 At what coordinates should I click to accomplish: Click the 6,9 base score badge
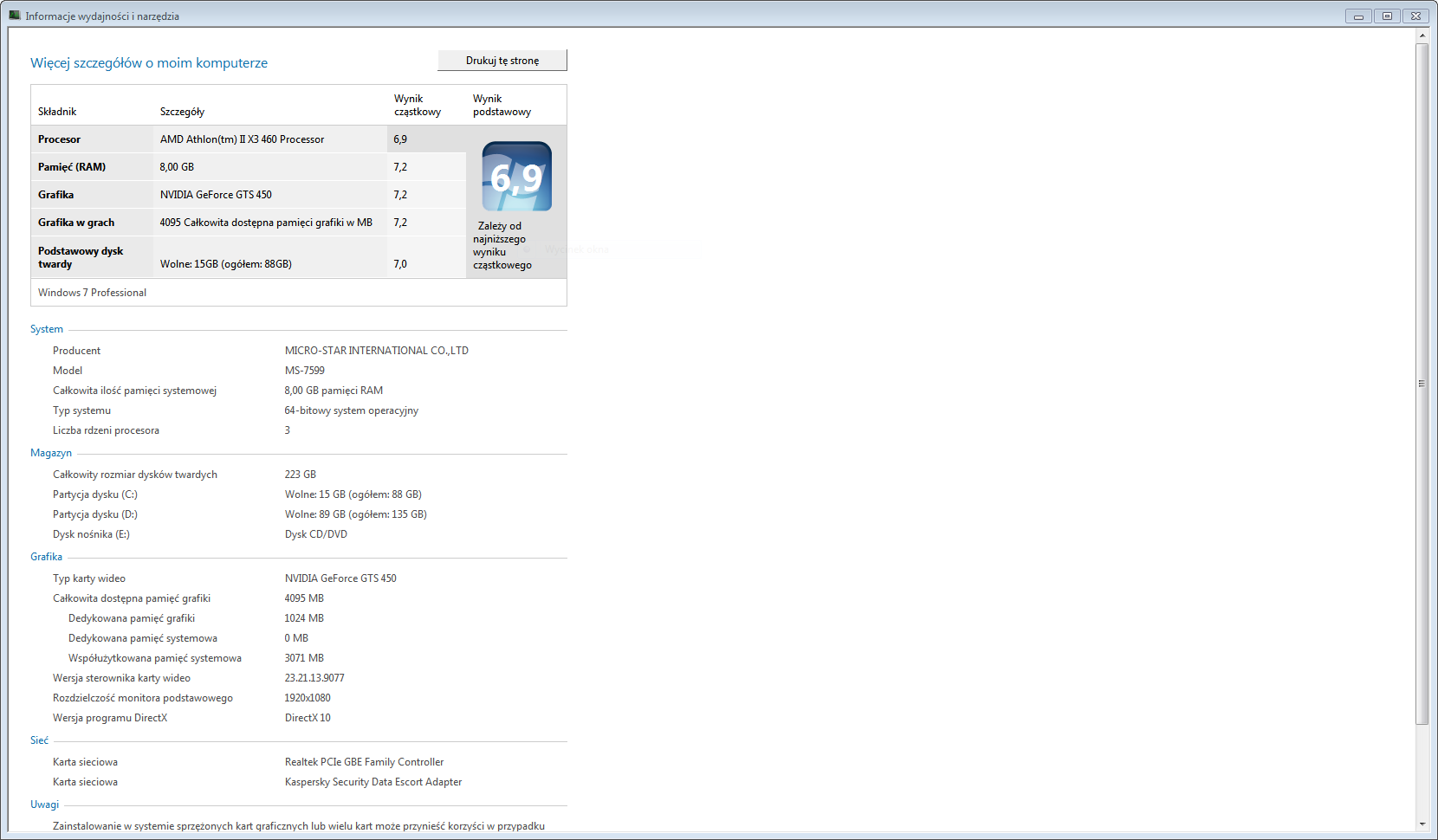click(516, 177)
